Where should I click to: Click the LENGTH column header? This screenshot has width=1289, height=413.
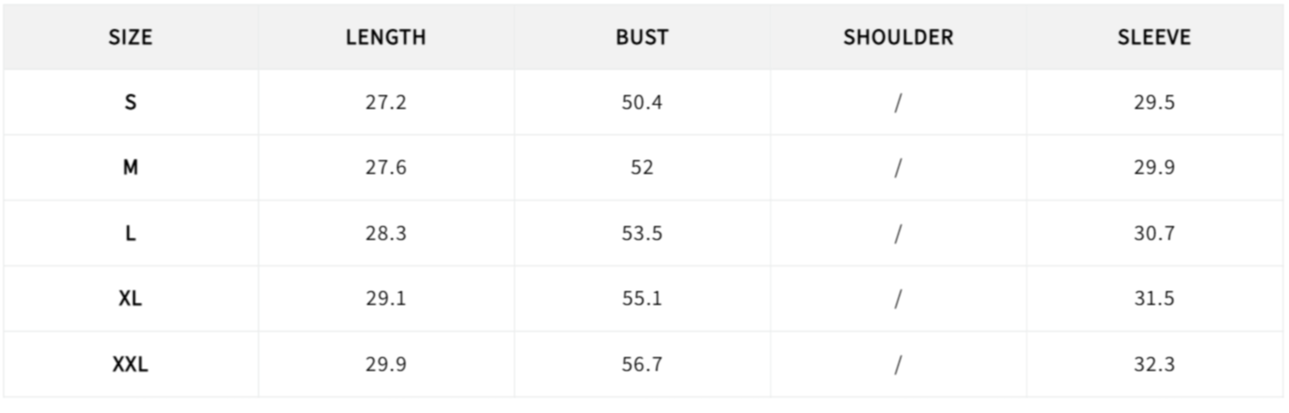click(386, 38)
